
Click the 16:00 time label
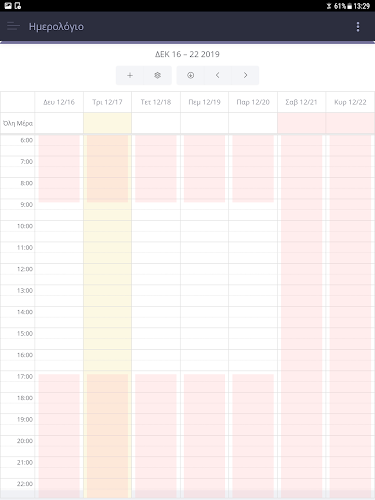pyautogui.click(x=25, y=355)
